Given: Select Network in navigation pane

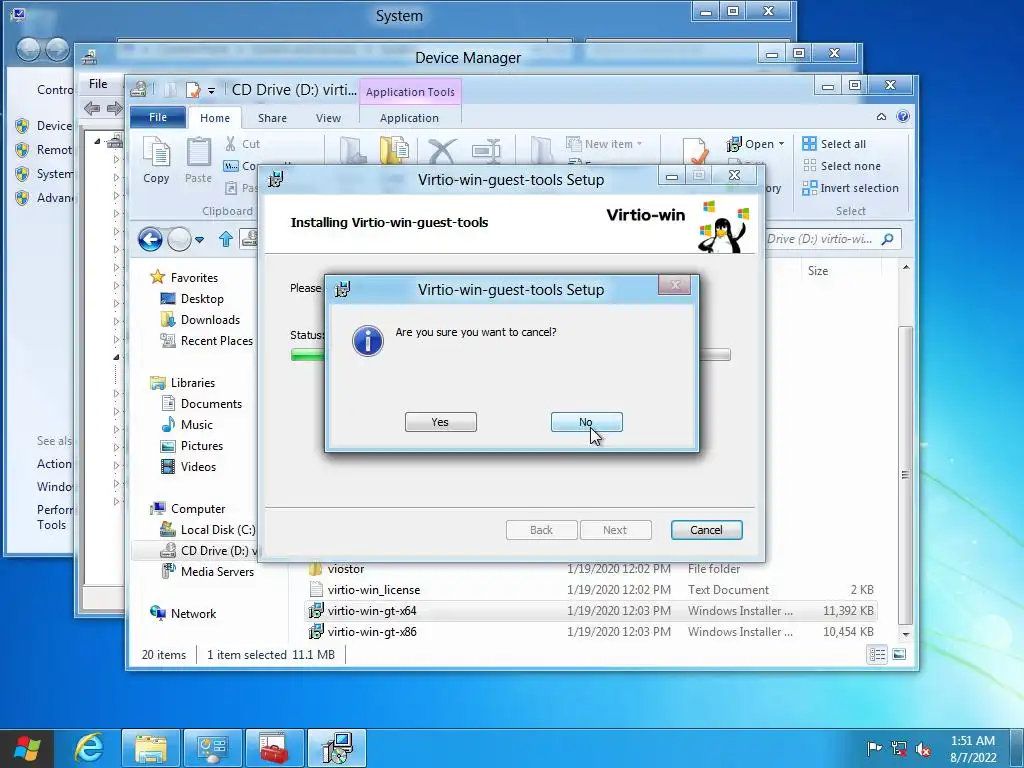Looking at the screenshot, I should click(193, 613).
